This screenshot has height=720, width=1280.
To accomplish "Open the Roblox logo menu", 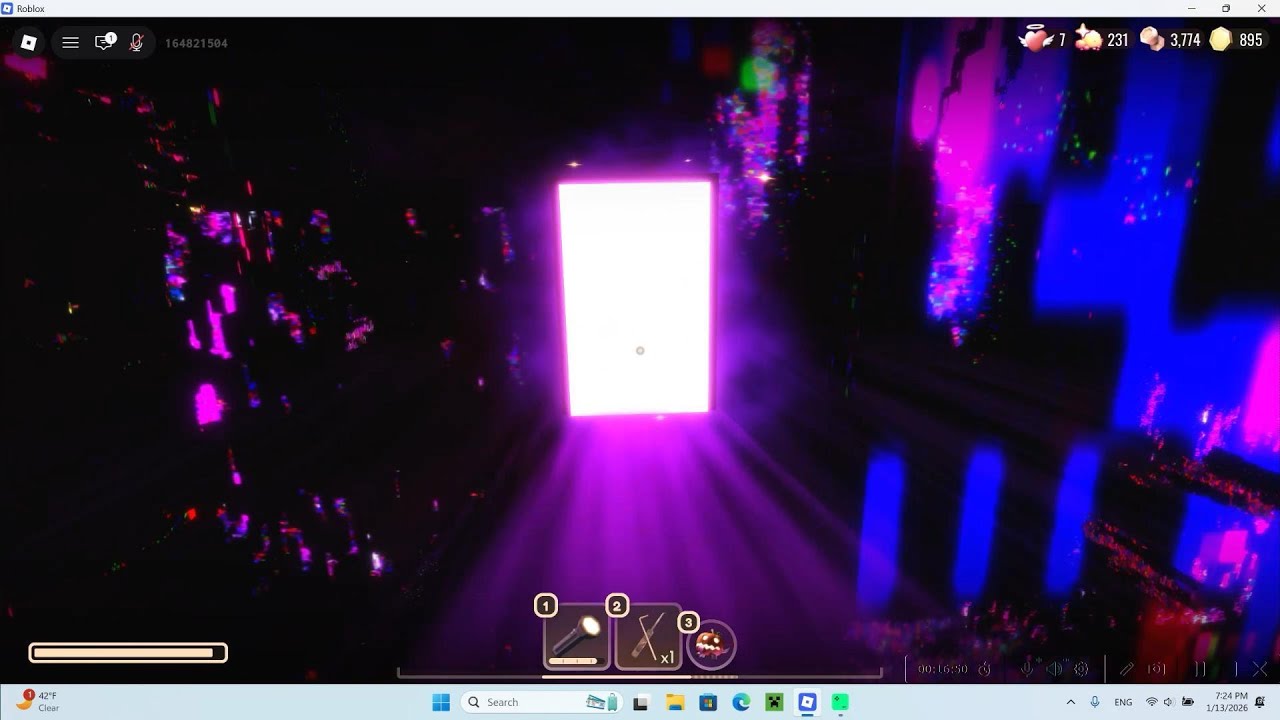I will [29, 42].
